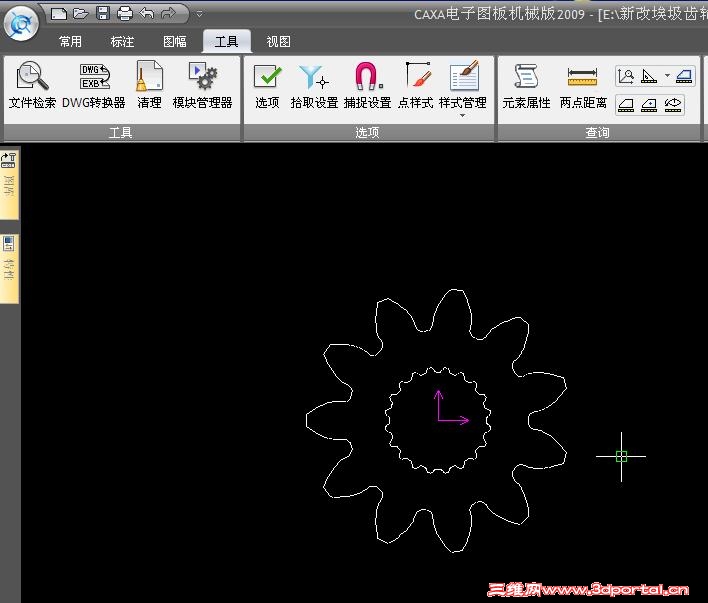Click the perimeter query icon in 查询 group
The height and width of the screenshot is (603, 708).
(x=626, y=105)
